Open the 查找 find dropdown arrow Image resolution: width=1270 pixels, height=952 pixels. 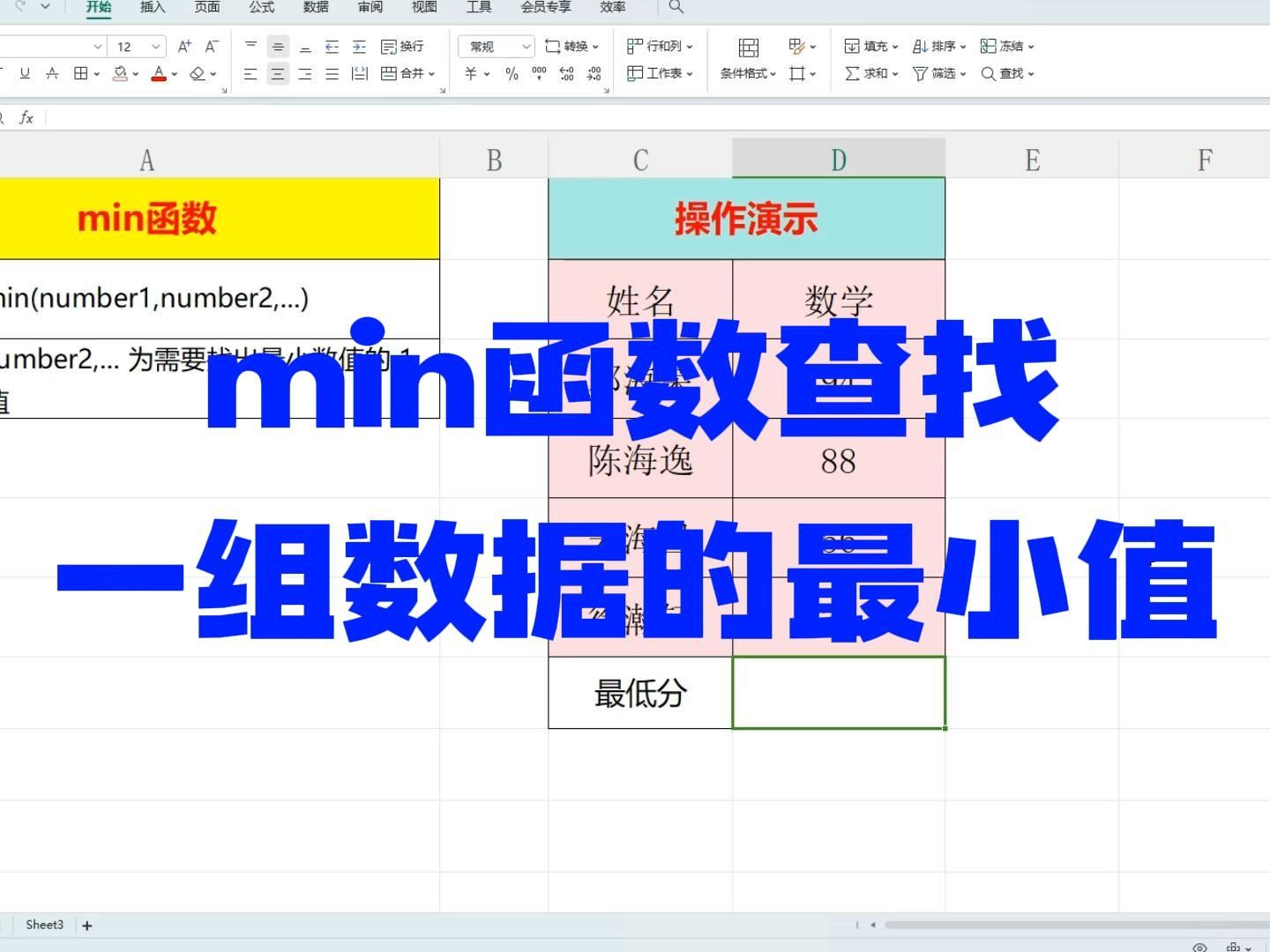(x=1030, y=74)
